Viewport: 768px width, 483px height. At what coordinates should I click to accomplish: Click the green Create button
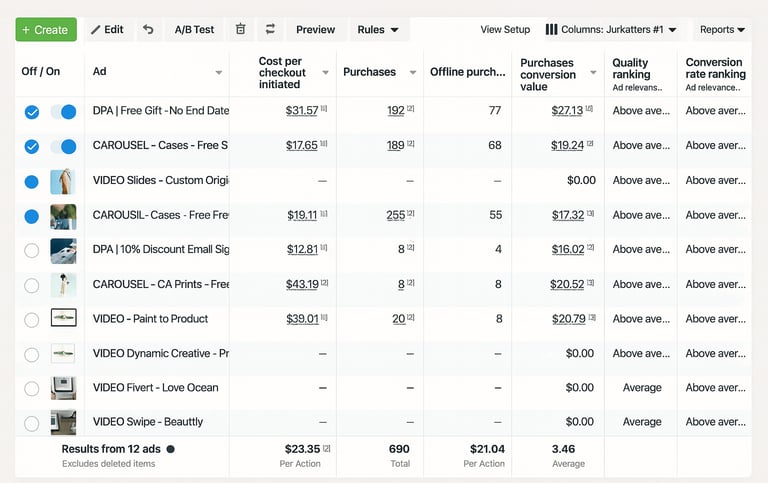tap(46, 29)
